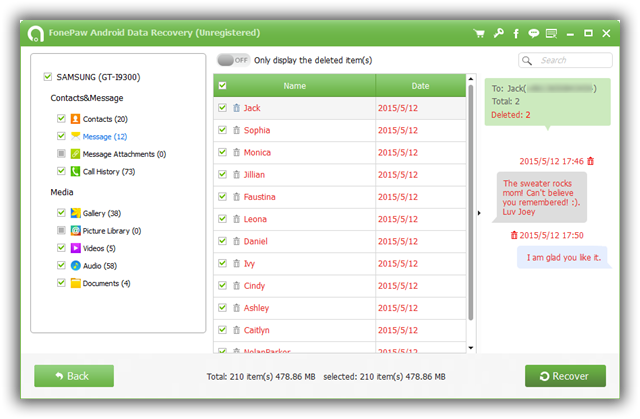Click the trash icon next to 17:50 timestamp
Image resolution: width=640 pixels, height=419 pixels.
coord(514,235)
